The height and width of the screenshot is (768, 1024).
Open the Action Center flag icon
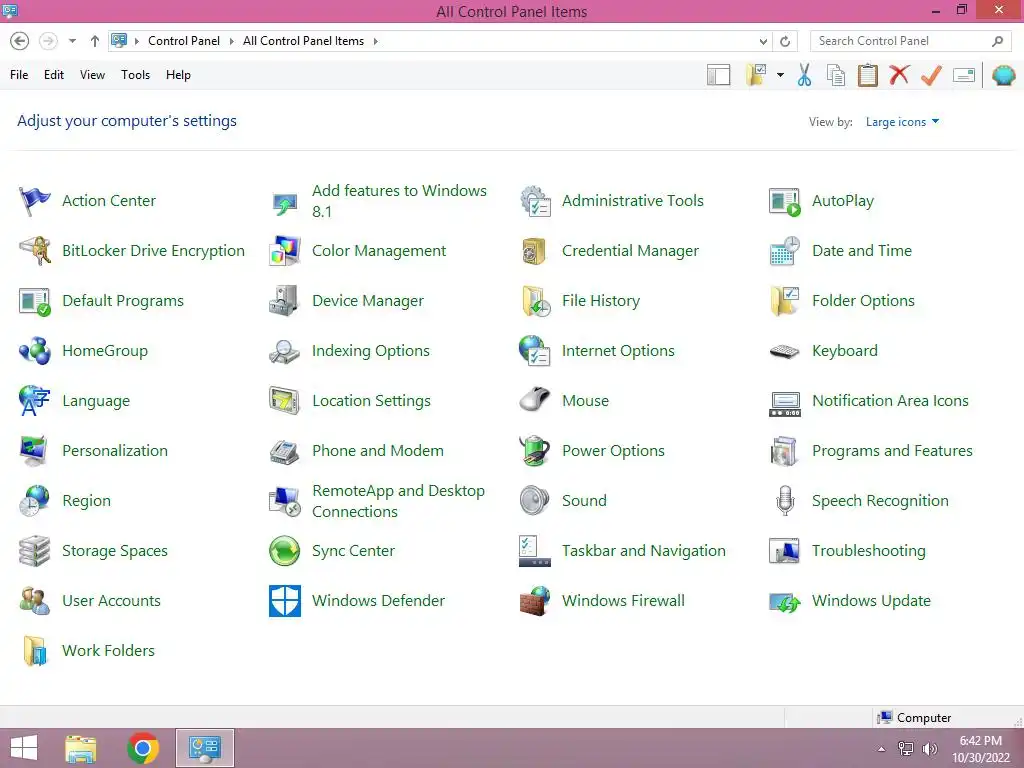(35, 200)
